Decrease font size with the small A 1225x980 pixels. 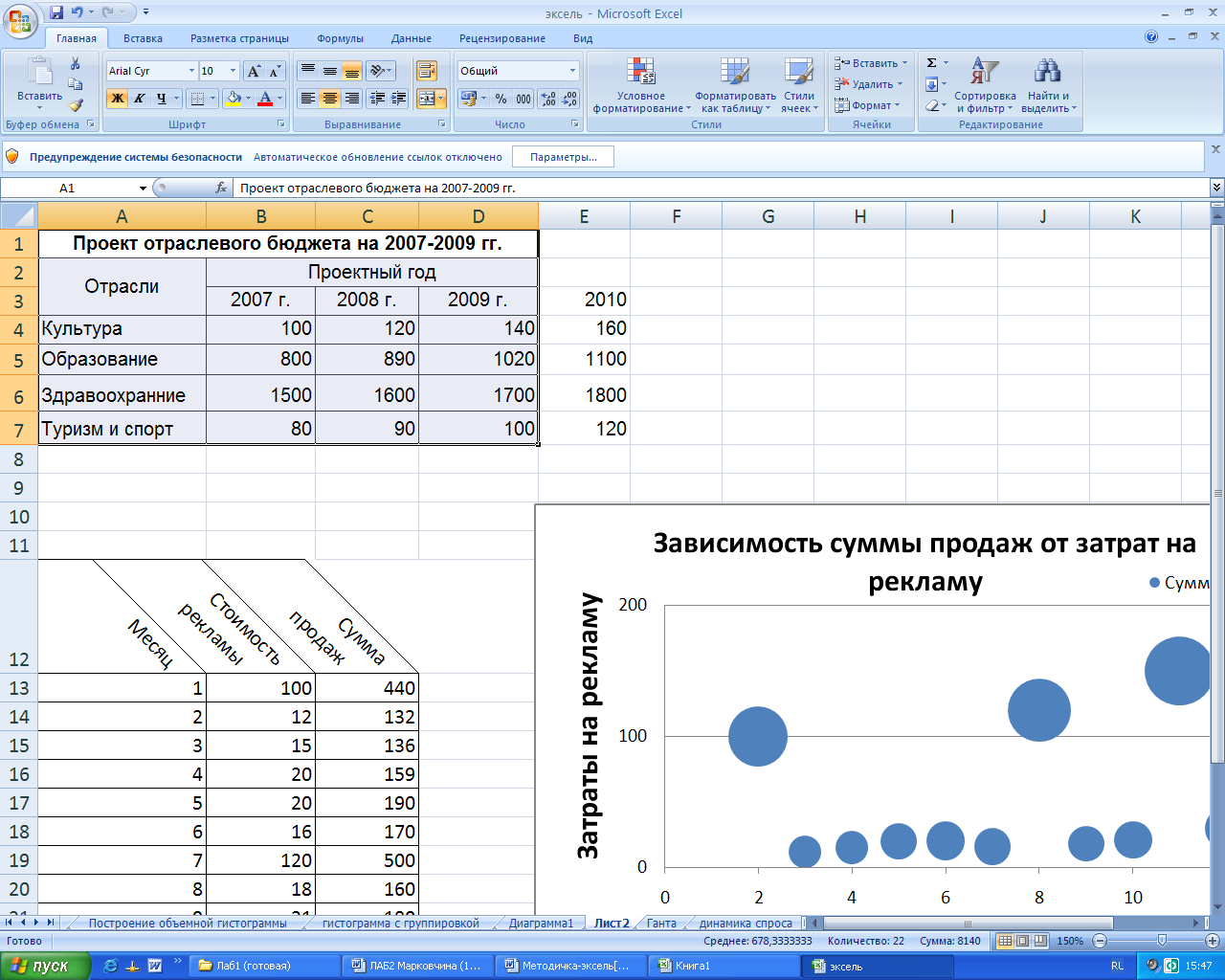275,71
